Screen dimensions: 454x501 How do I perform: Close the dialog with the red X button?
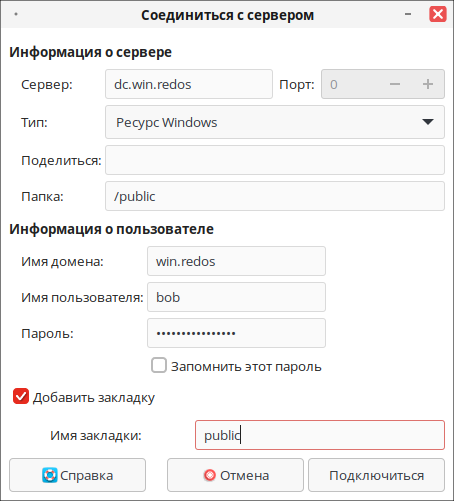point(438,15)
